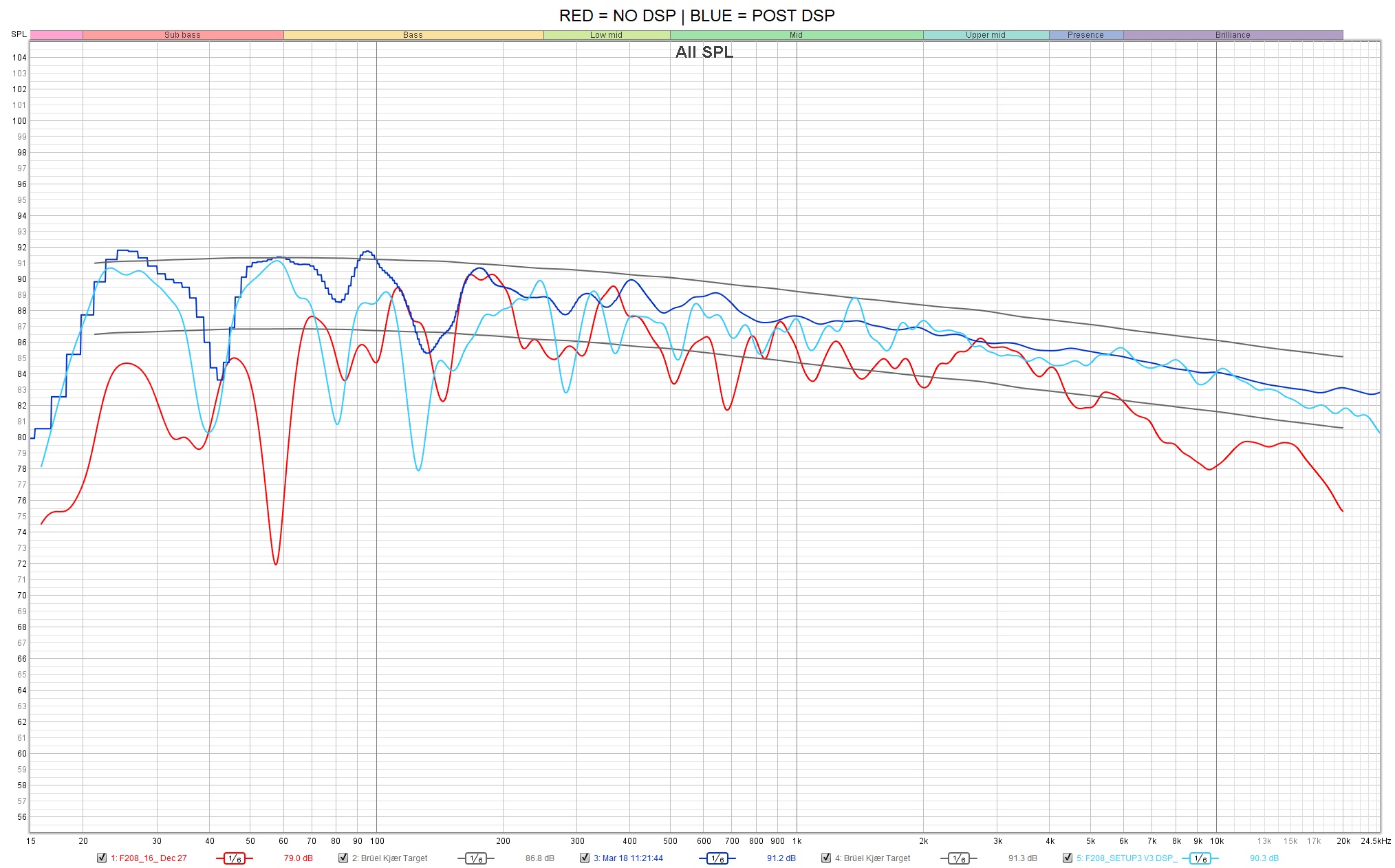Viewport: 1395px width, 868px height.
Task: Click the 91.2 dB readout value
Action: [781, 858]
